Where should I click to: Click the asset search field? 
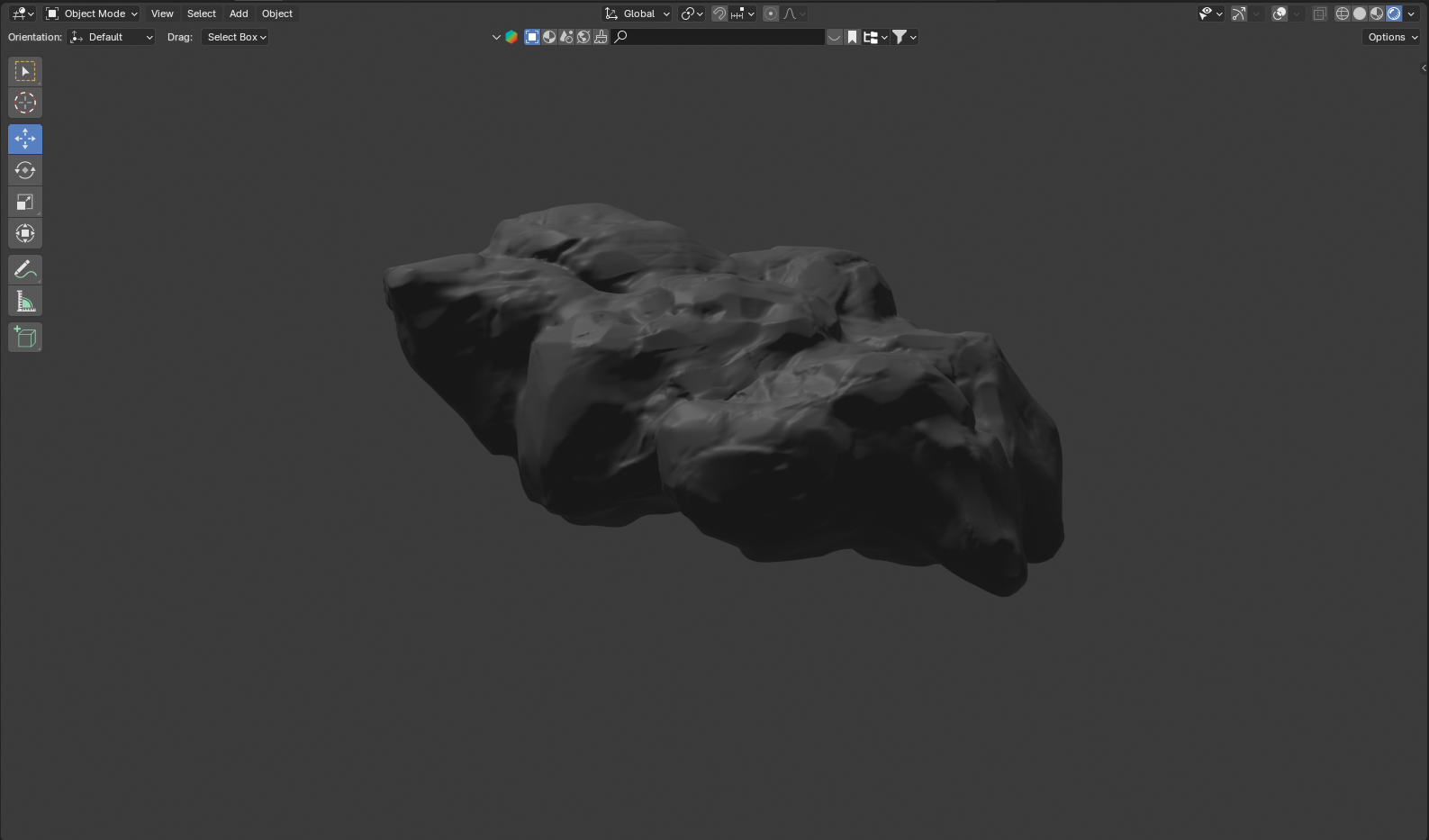[718, 37]
